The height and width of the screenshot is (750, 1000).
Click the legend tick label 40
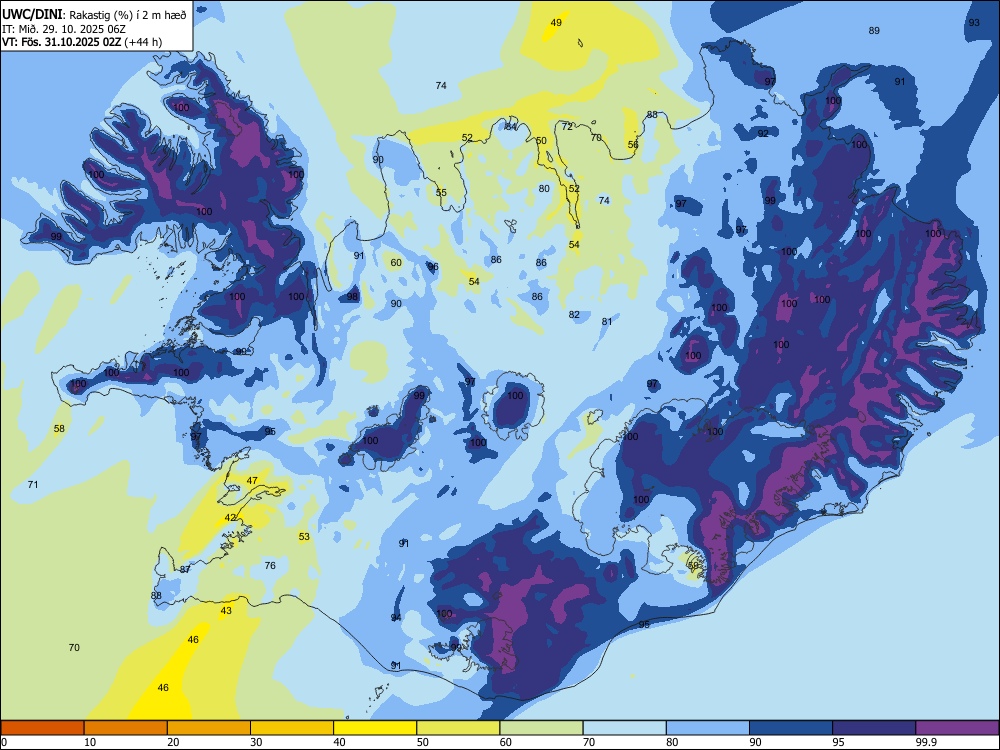[339, 742]
